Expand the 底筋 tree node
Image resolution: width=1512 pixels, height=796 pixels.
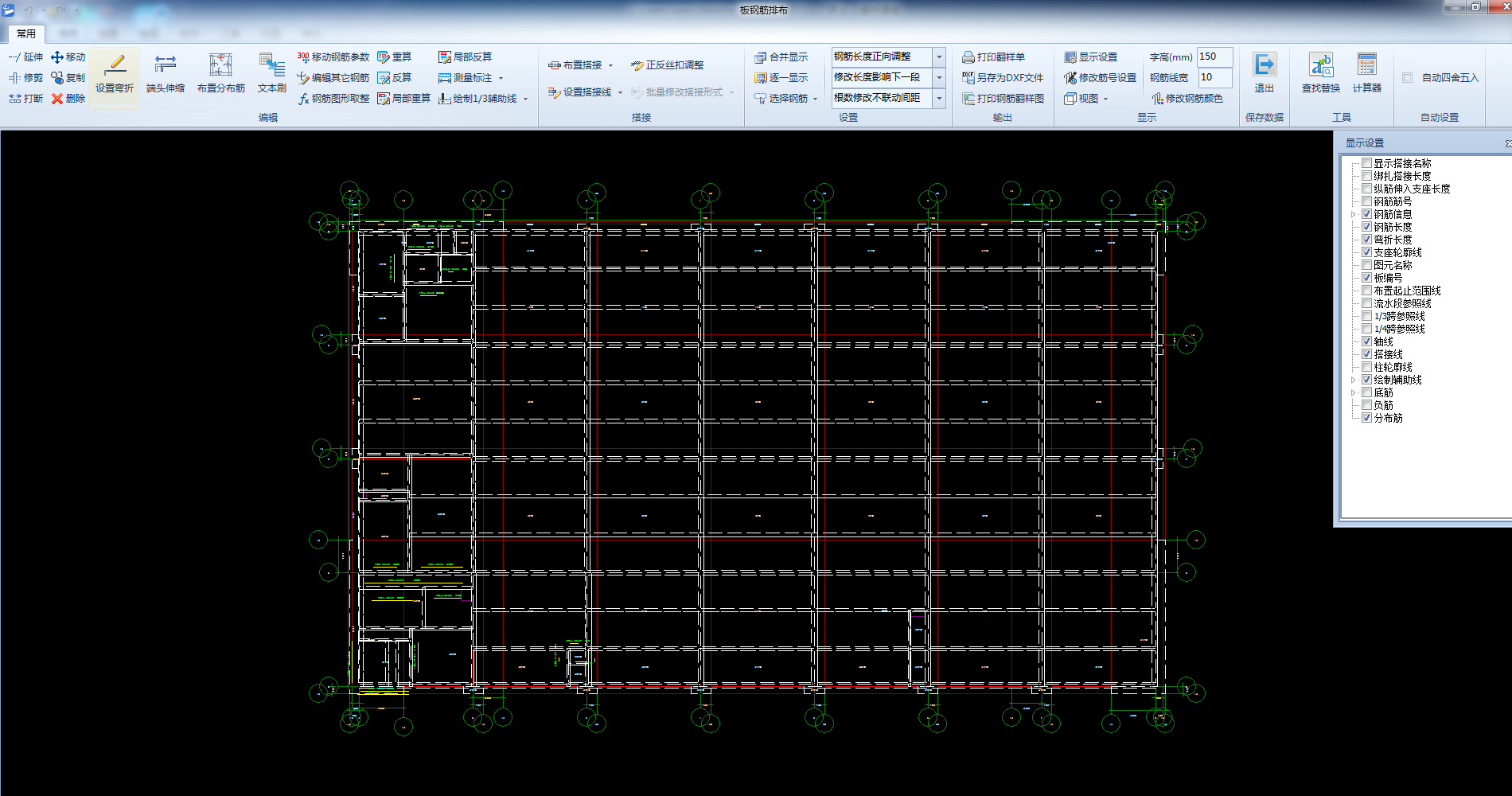click(1354, 393)
